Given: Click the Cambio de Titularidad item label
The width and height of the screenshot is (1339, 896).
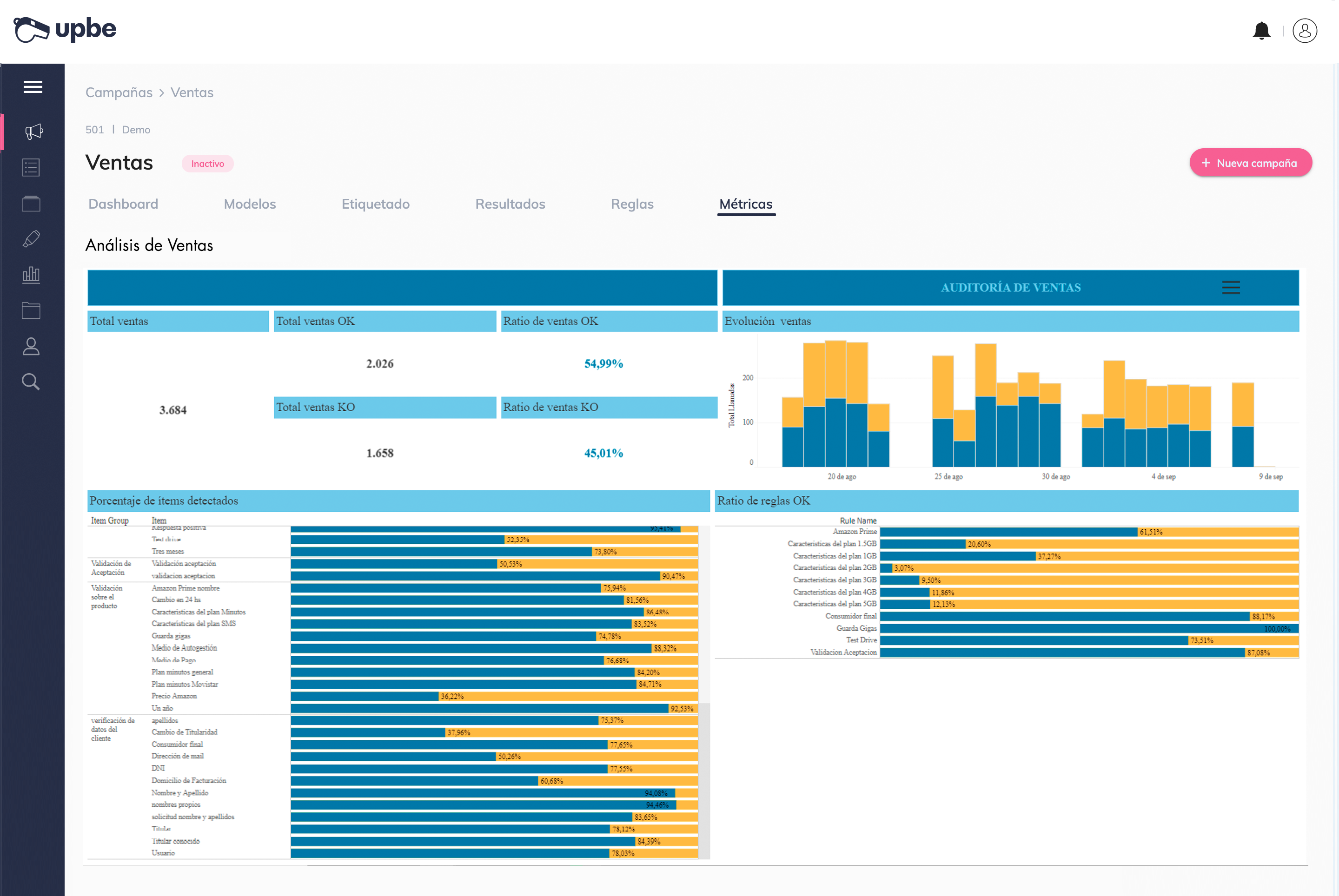Looking at the screenshot, I should point(184,732).
